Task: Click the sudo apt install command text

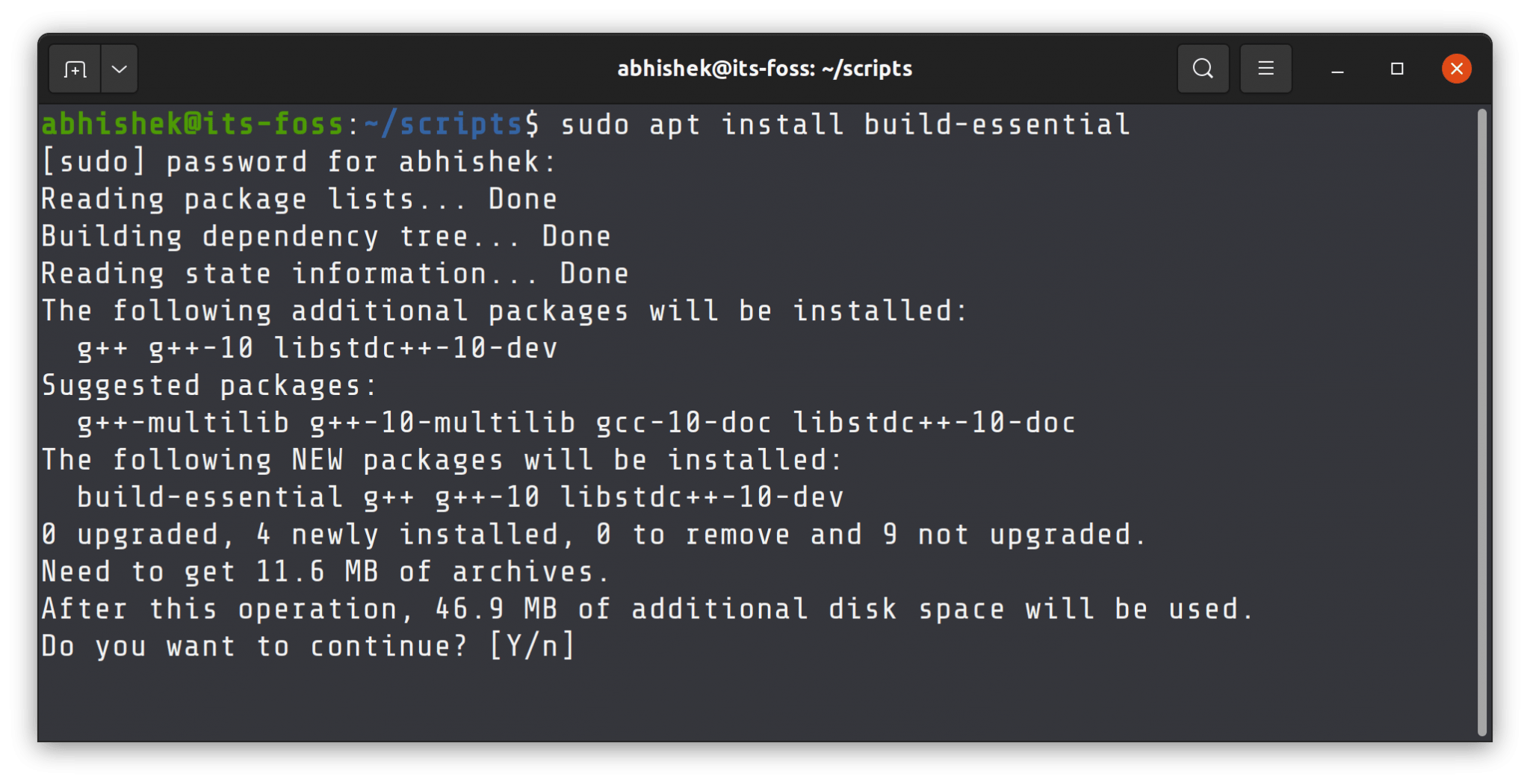Action: (x=844, y=124)
